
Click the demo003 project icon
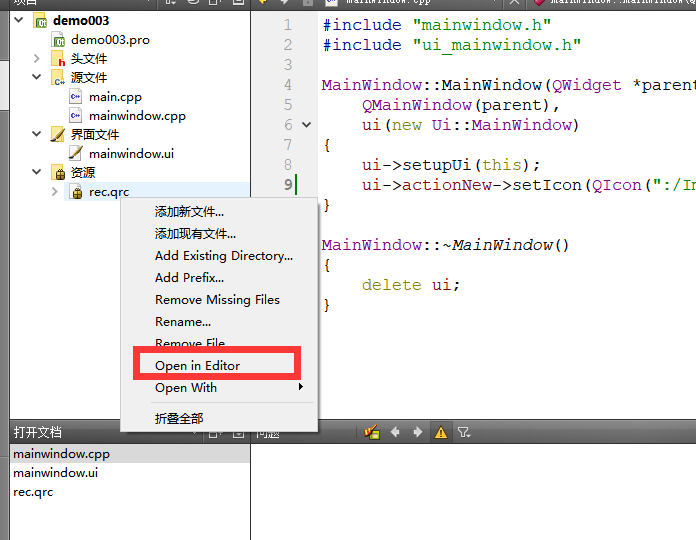pos(40,20)
